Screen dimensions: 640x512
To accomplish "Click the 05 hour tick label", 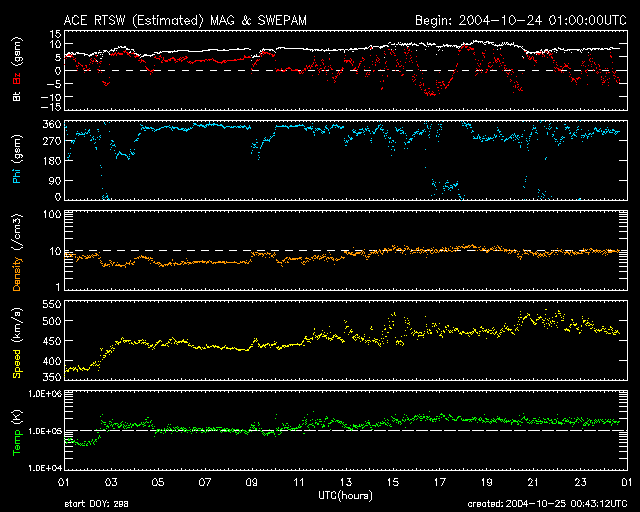I will 158,483.
